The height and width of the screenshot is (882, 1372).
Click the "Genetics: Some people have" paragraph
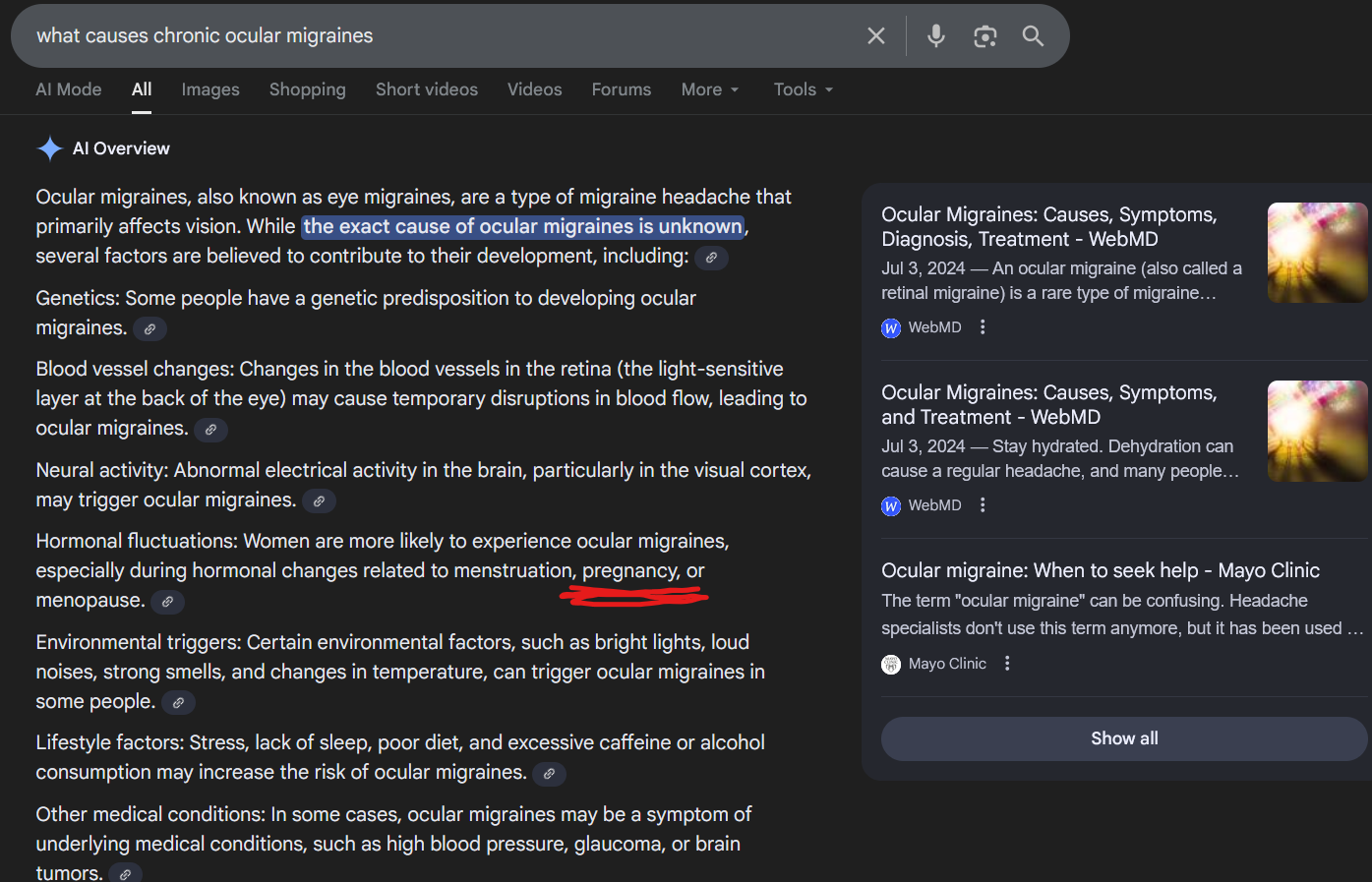pyautogui.click(x=366, y=313)
